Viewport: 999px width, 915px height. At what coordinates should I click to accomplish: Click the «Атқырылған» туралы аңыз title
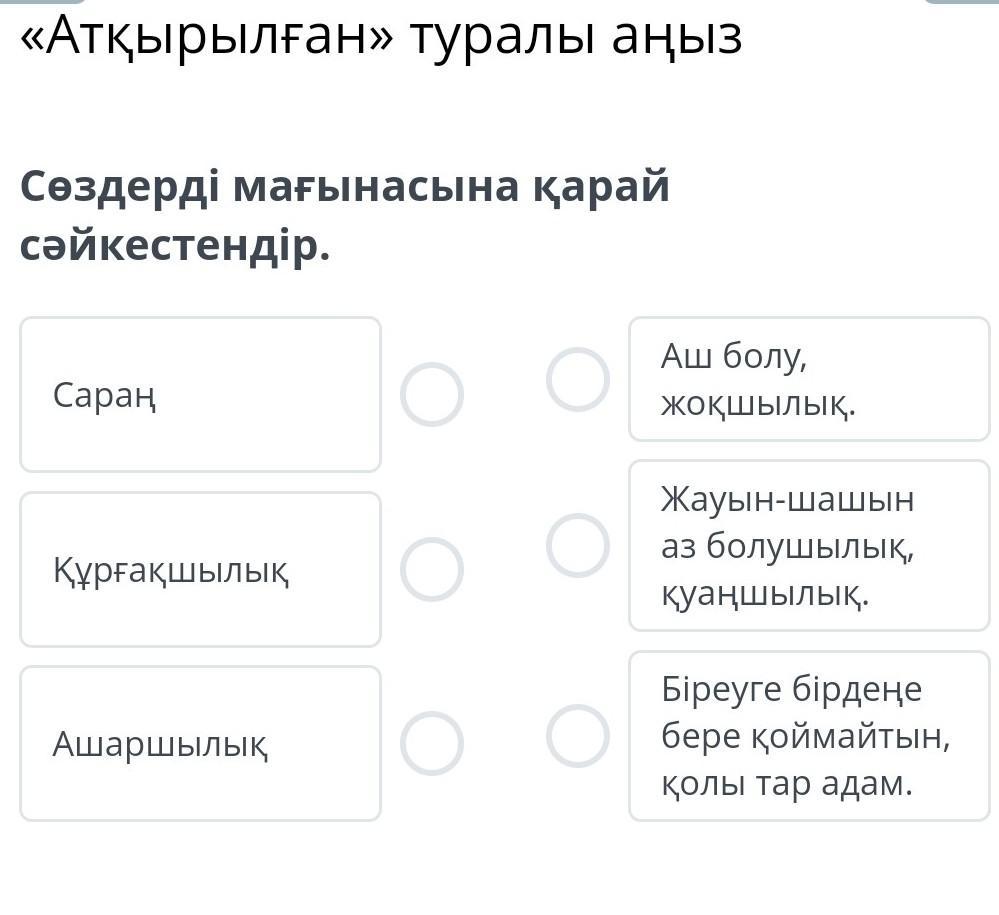[382, 37]
